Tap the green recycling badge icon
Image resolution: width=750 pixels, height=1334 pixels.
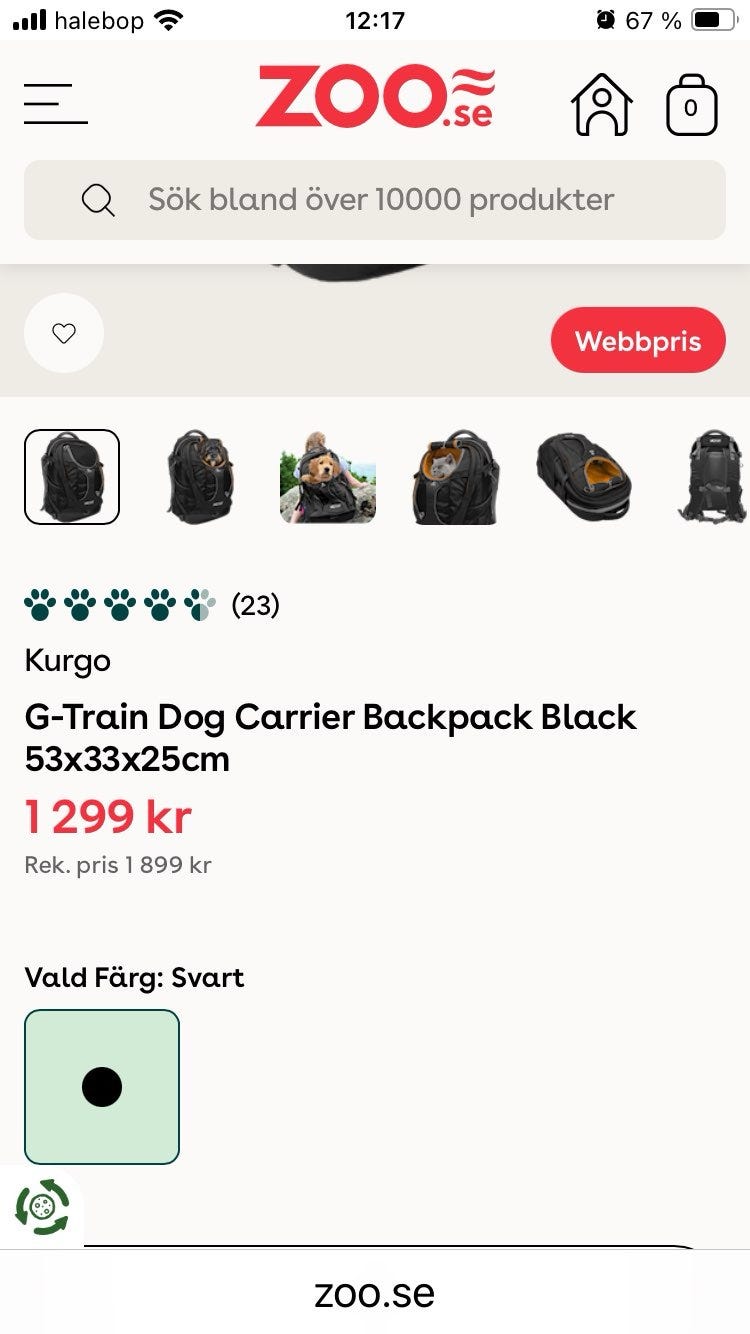(x=42, y=1206)
